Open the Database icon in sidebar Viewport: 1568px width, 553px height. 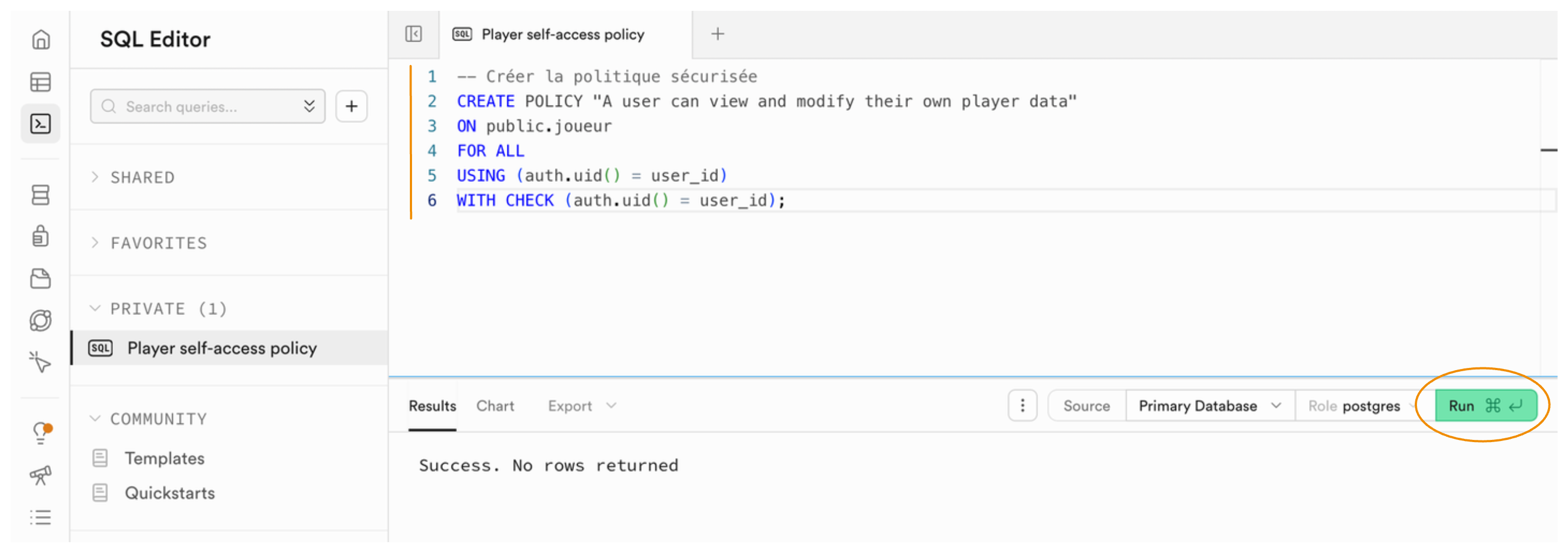[40, 195]
